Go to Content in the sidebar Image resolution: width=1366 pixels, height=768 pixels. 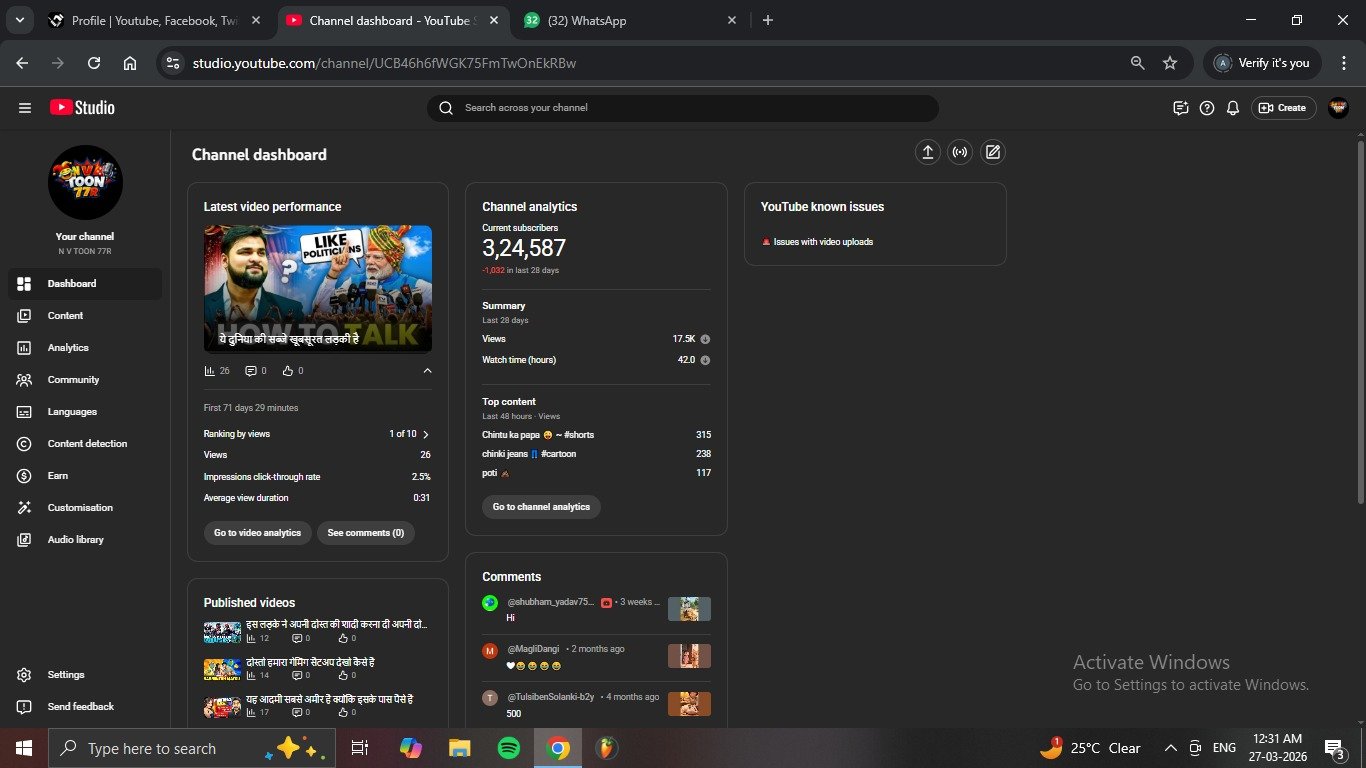[65, 316]
